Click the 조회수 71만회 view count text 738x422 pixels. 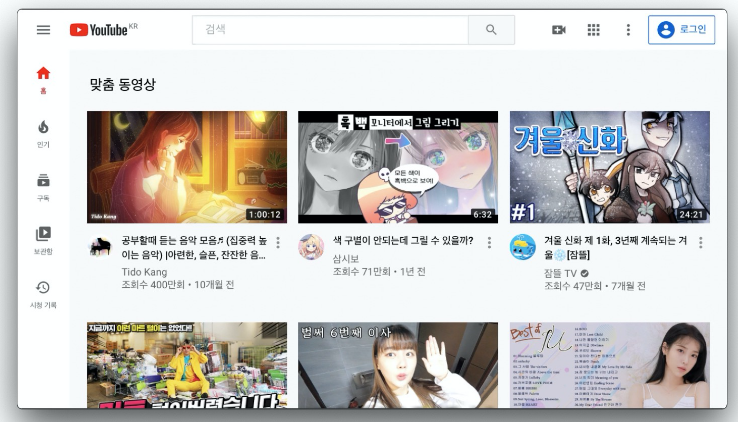(361, 271)
